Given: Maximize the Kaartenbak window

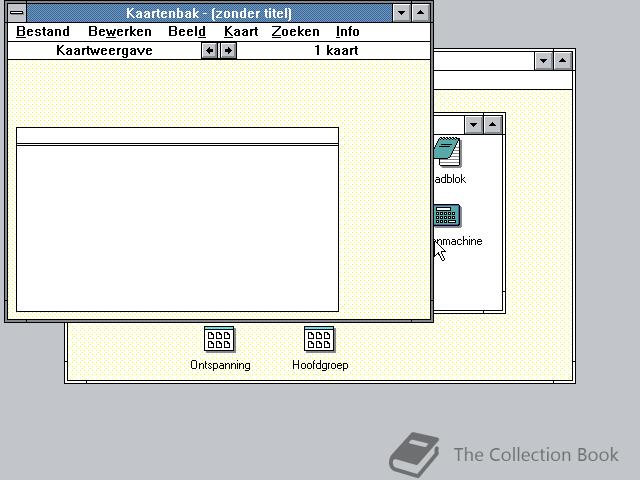Looking at the screenshot, I should click(420, 13).
